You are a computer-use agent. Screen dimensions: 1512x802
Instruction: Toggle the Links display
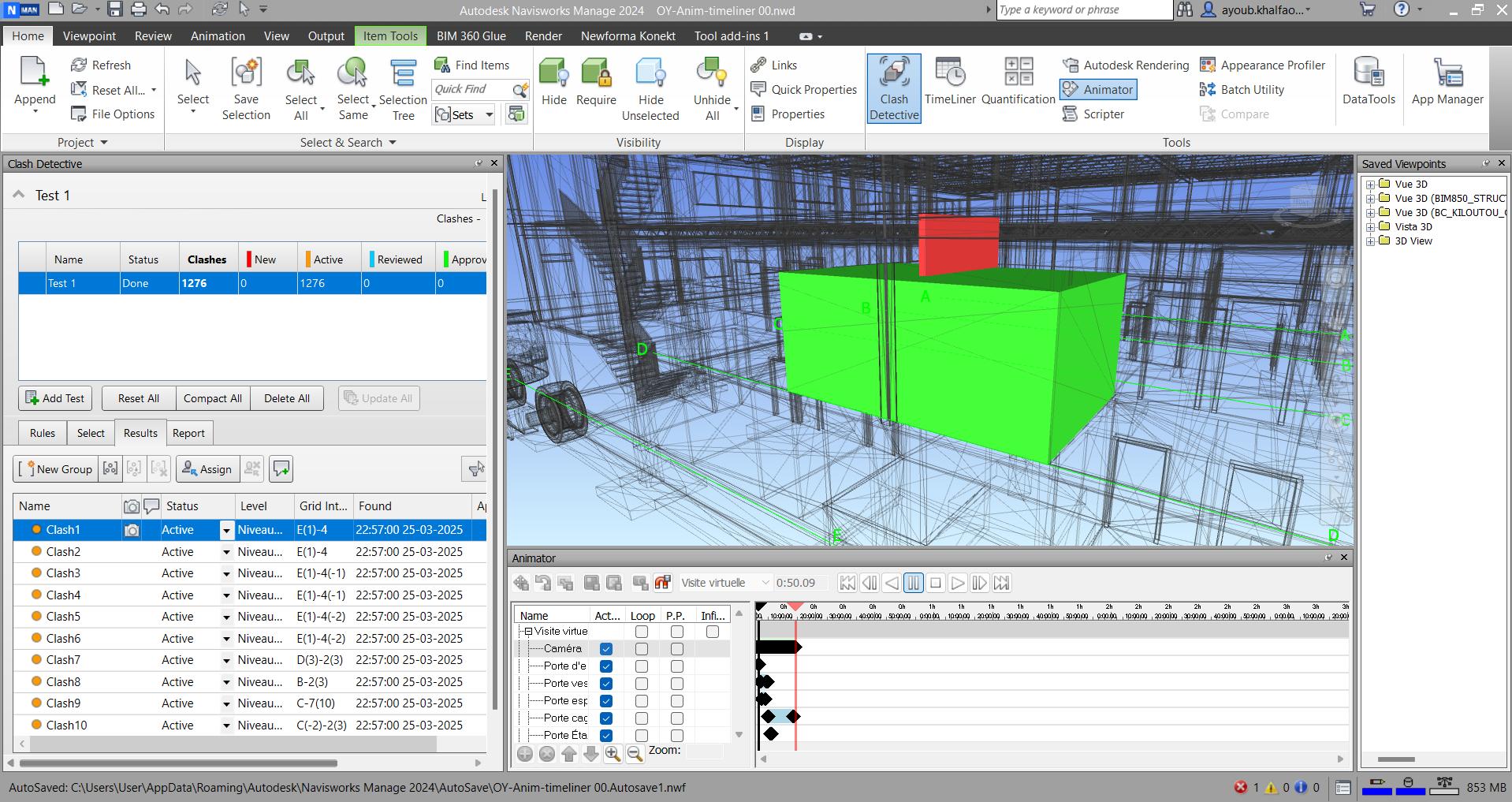774,65
